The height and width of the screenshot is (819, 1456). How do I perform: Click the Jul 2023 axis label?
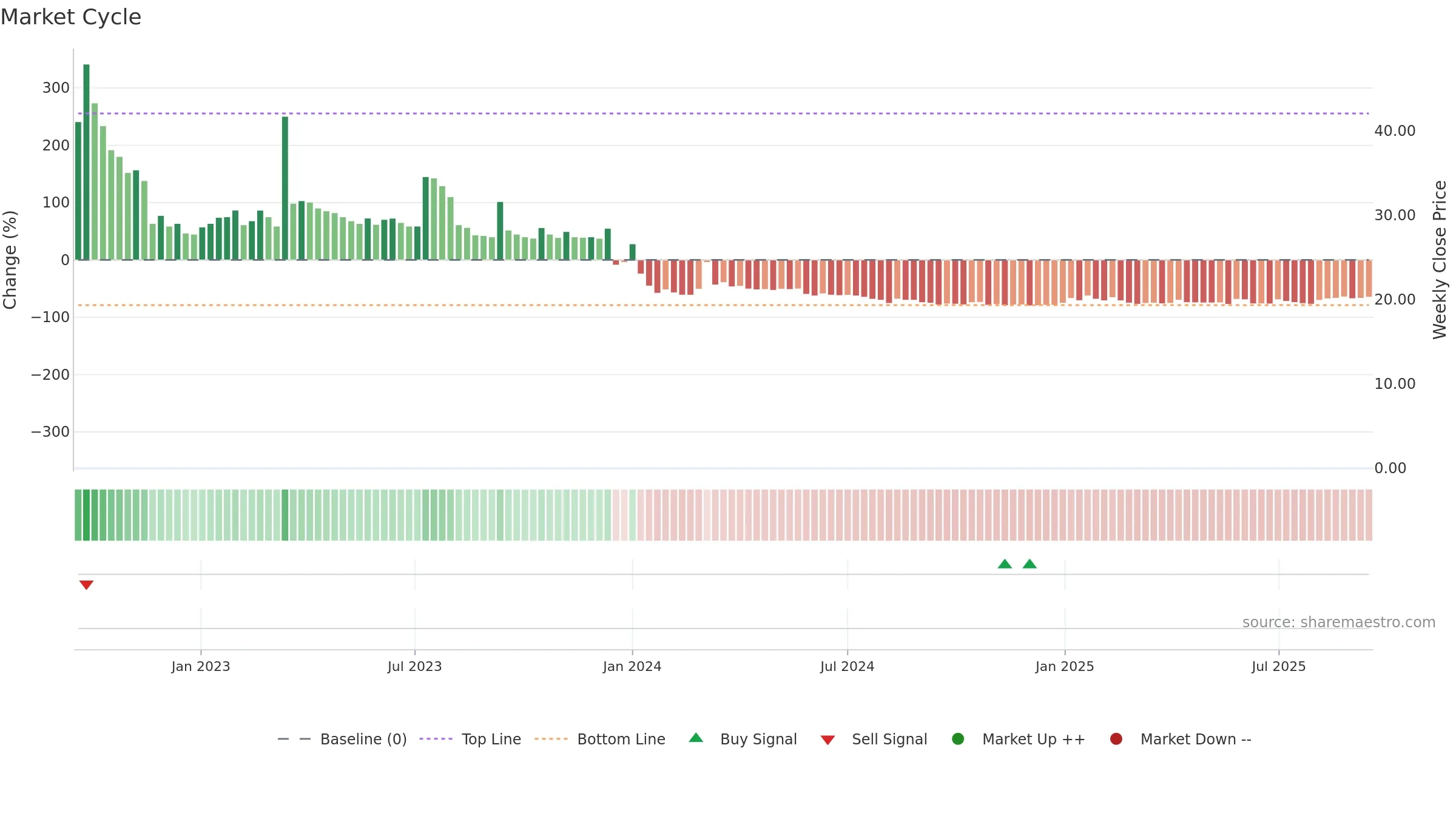click(415, 667)
